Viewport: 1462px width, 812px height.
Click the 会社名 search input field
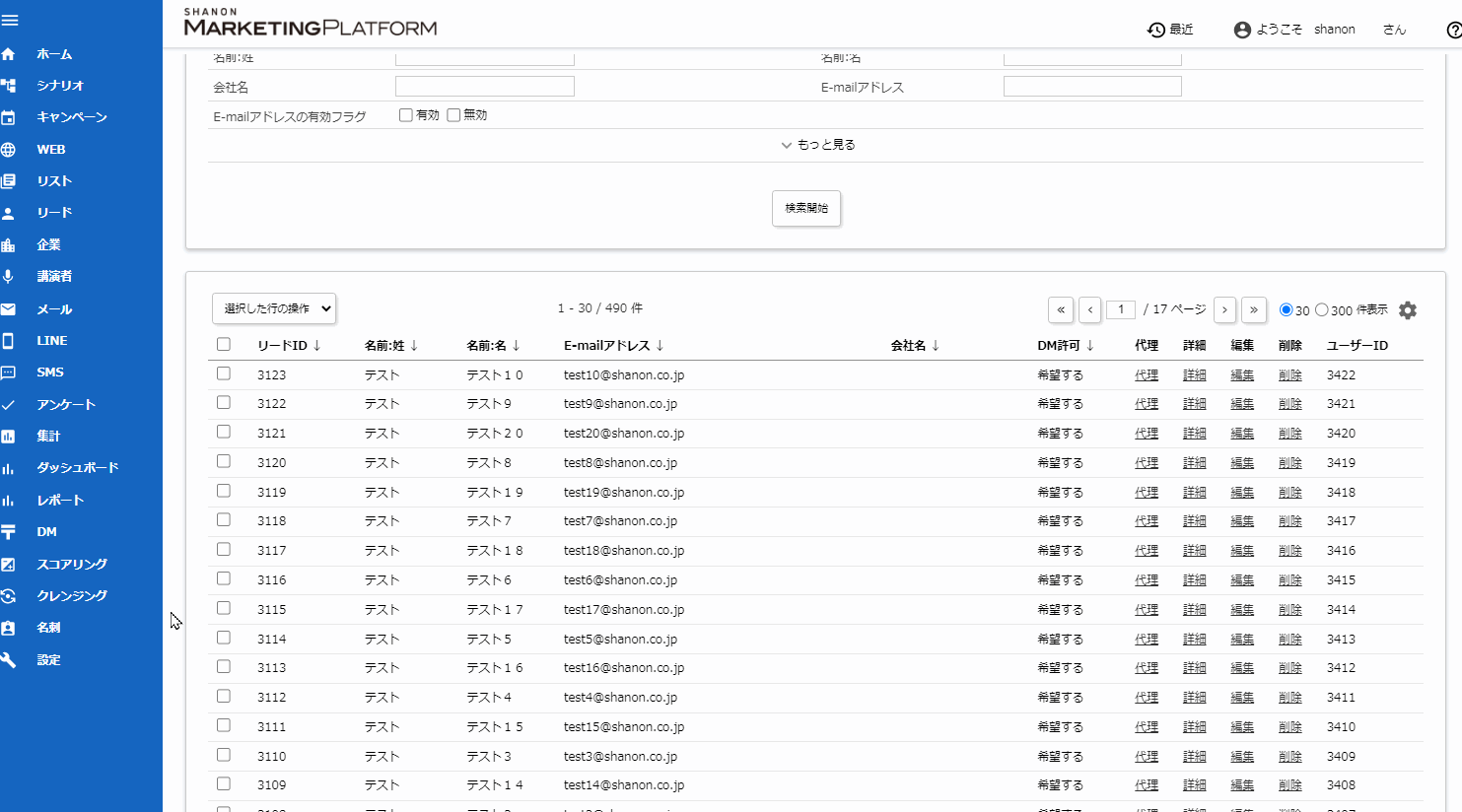pos(485,87)
